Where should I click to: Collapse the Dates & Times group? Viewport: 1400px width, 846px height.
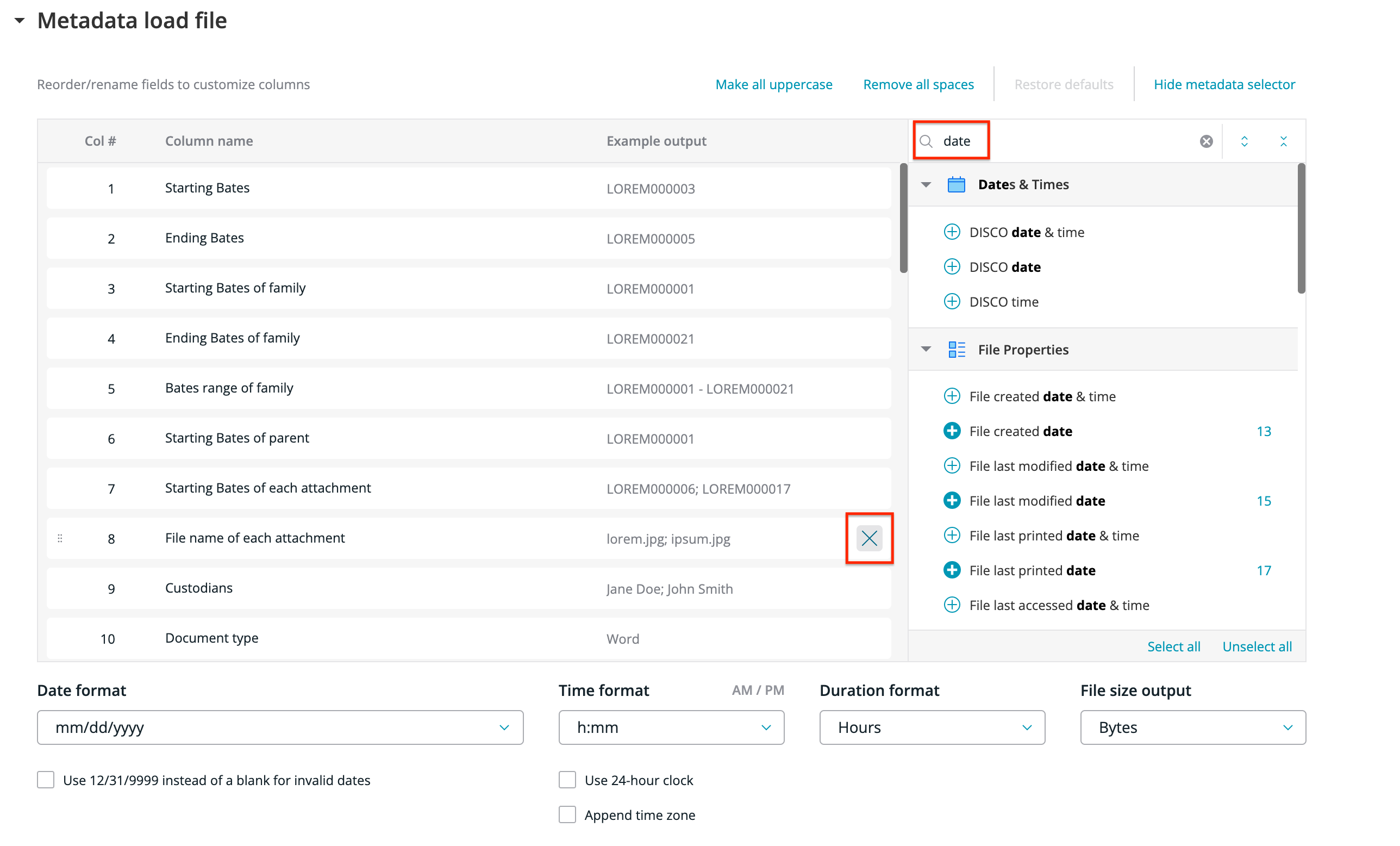(x=926, y=185)
